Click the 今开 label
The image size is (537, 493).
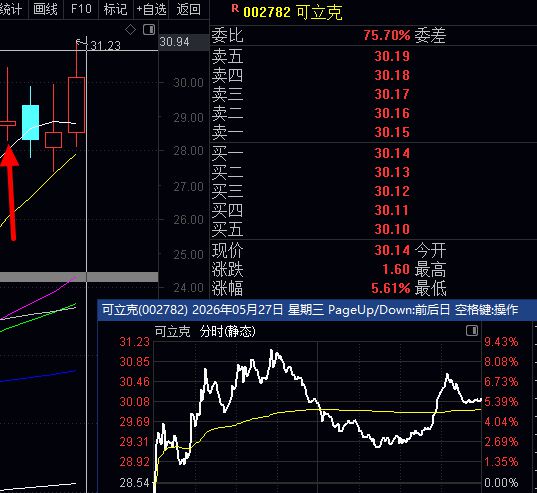click(x=430, y=250)
